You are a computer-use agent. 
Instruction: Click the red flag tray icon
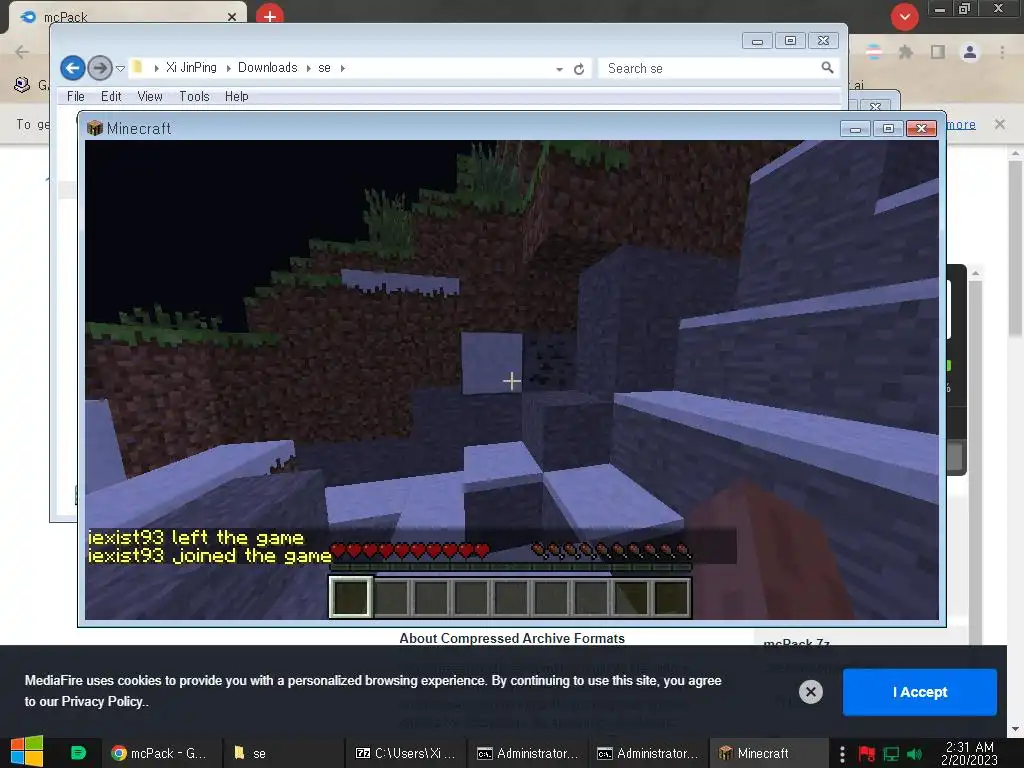(867, 754)
